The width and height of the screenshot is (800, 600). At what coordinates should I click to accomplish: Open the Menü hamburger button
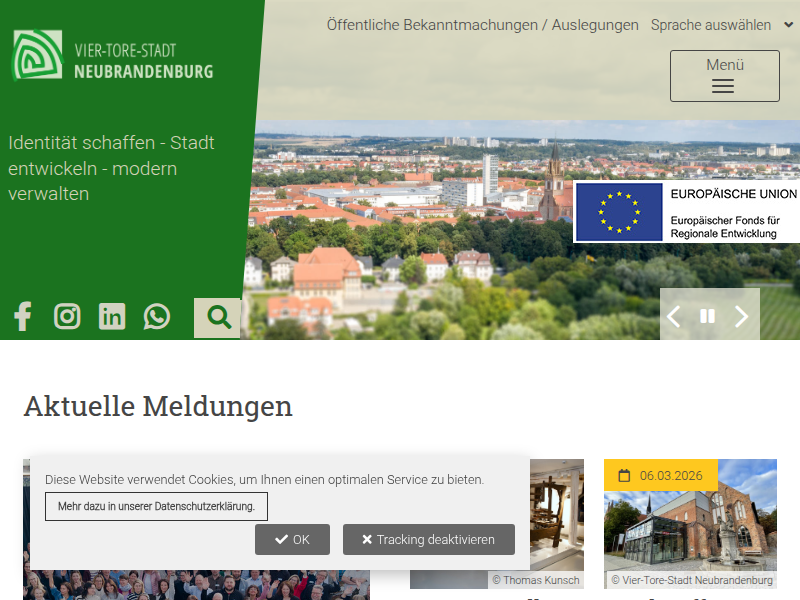coord(724,76)
